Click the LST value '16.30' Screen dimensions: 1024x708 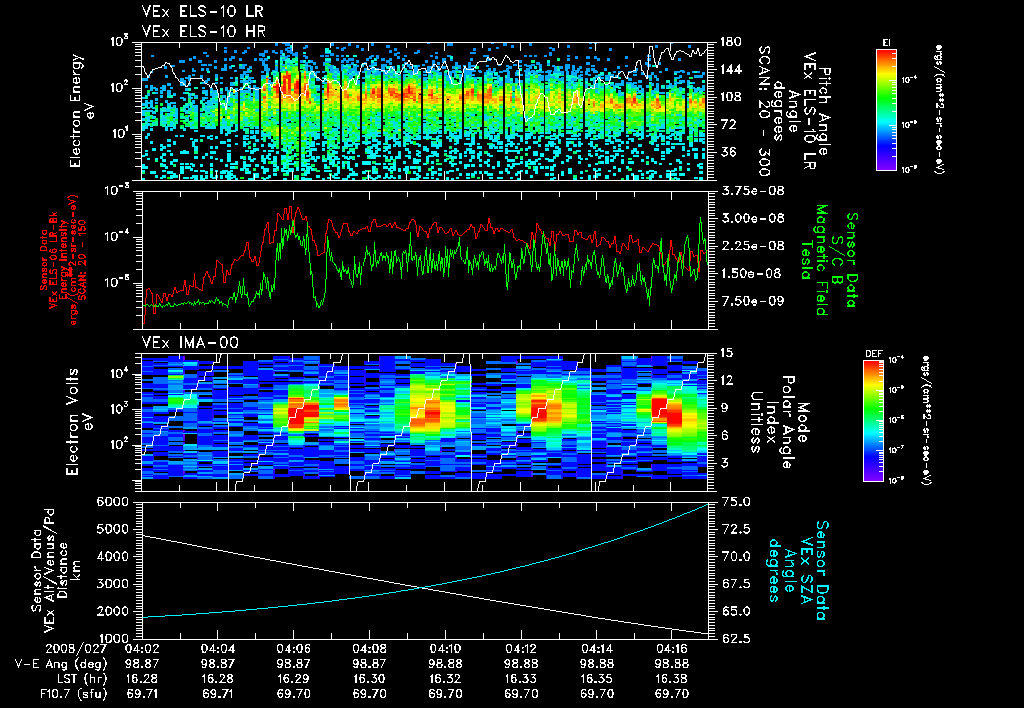tap(369, 679)
